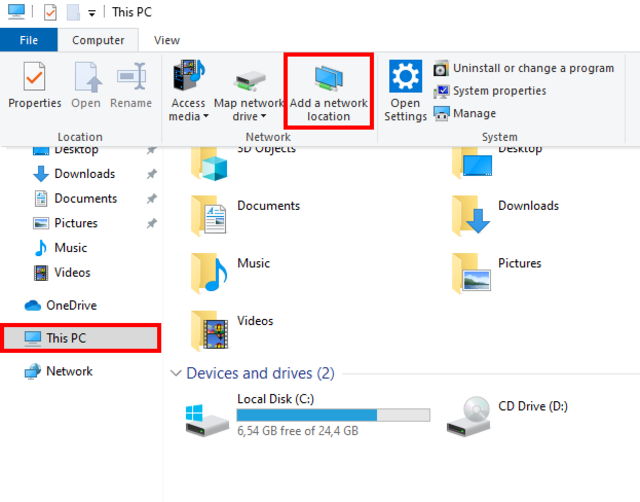Select This PC in the navigation pane
The image size is (640, 502).
81,338
